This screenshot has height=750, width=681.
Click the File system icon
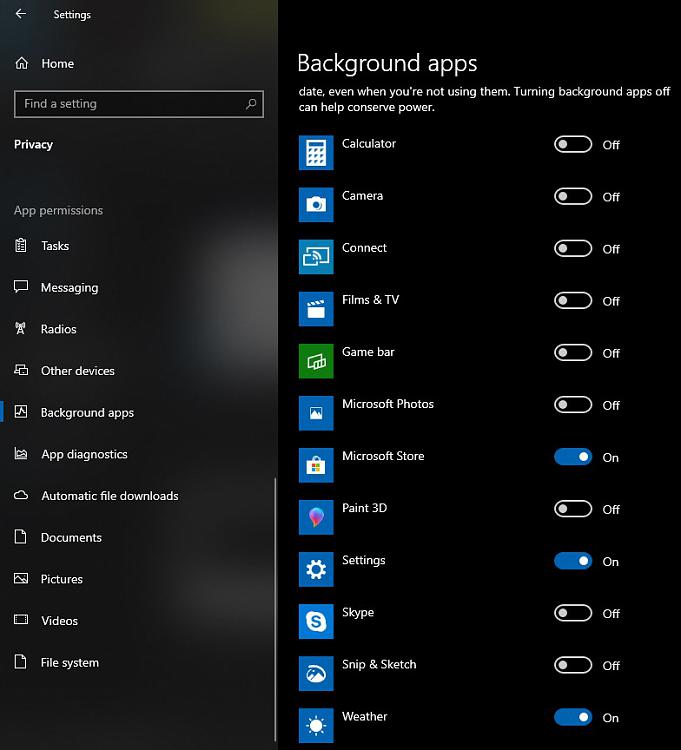click(x=21, y=662)
